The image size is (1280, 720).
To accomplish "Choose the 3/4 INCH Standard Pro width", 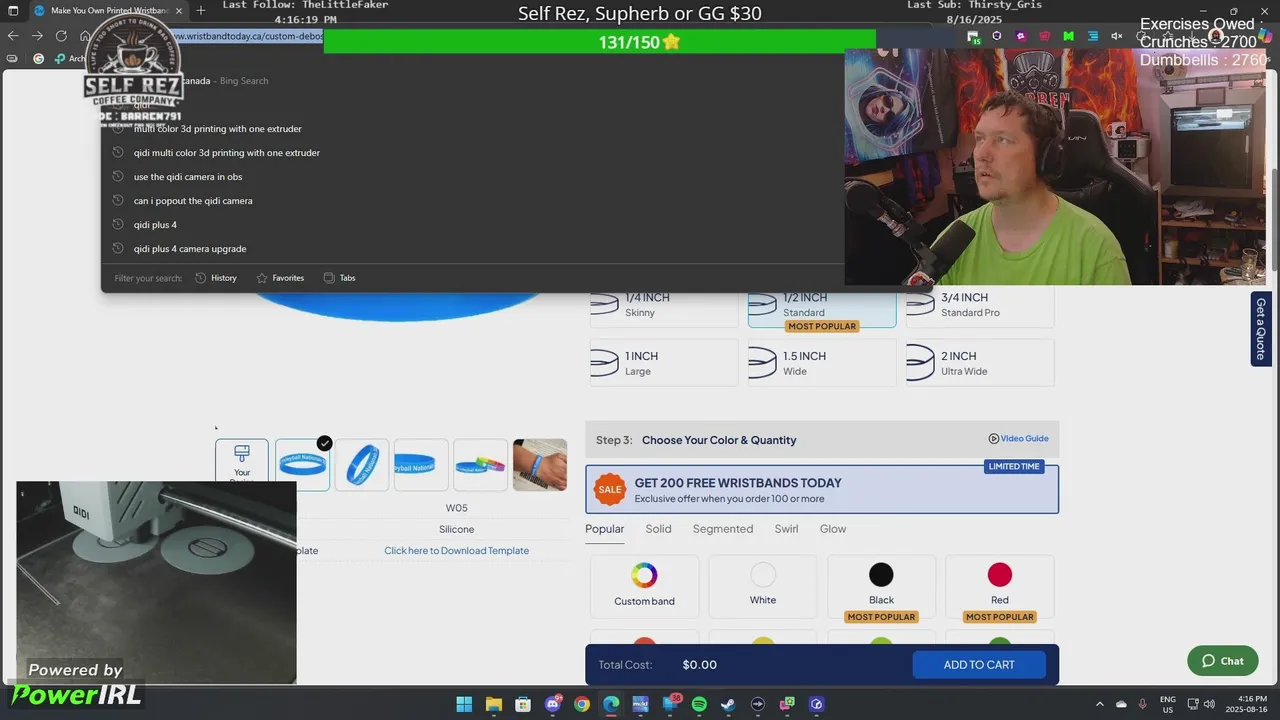I will (980, 305).
